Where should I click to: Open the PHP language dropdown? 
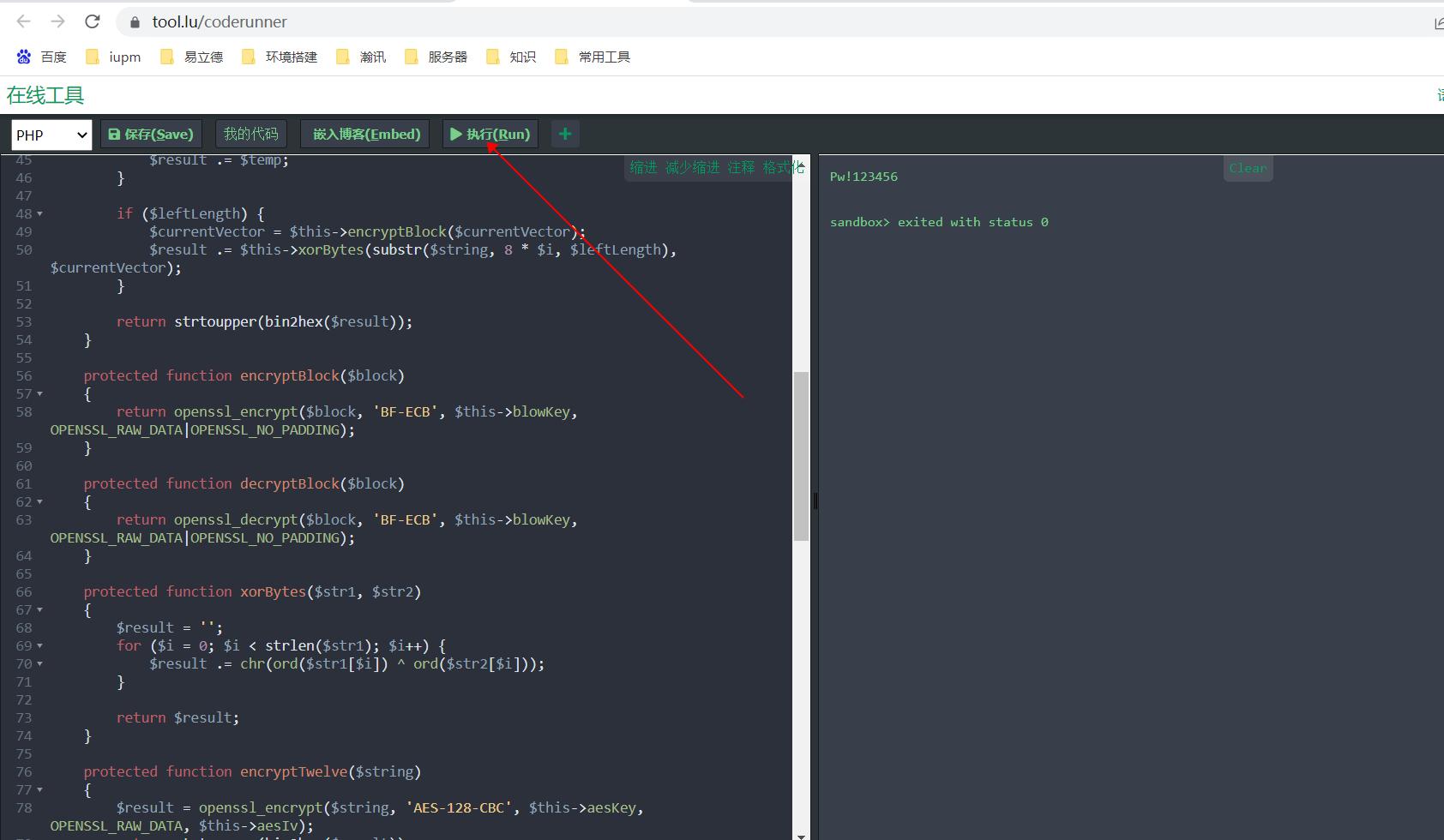[x=51, y=135]
